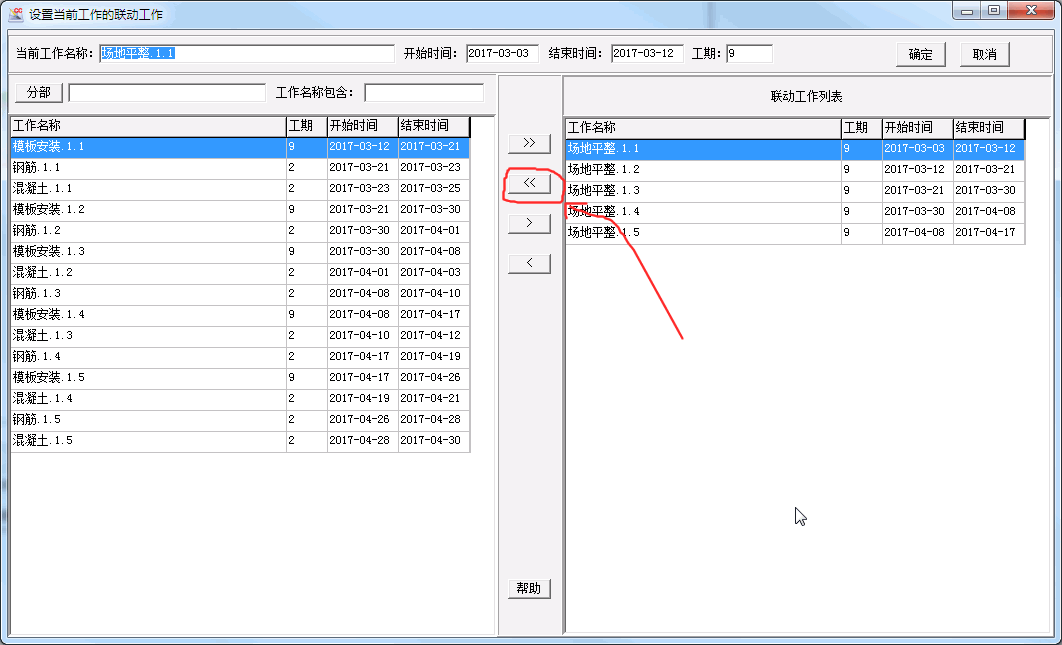Click left table 工作名称 column header
Viewport: 1062px width, 645px height.
(148, 126)
